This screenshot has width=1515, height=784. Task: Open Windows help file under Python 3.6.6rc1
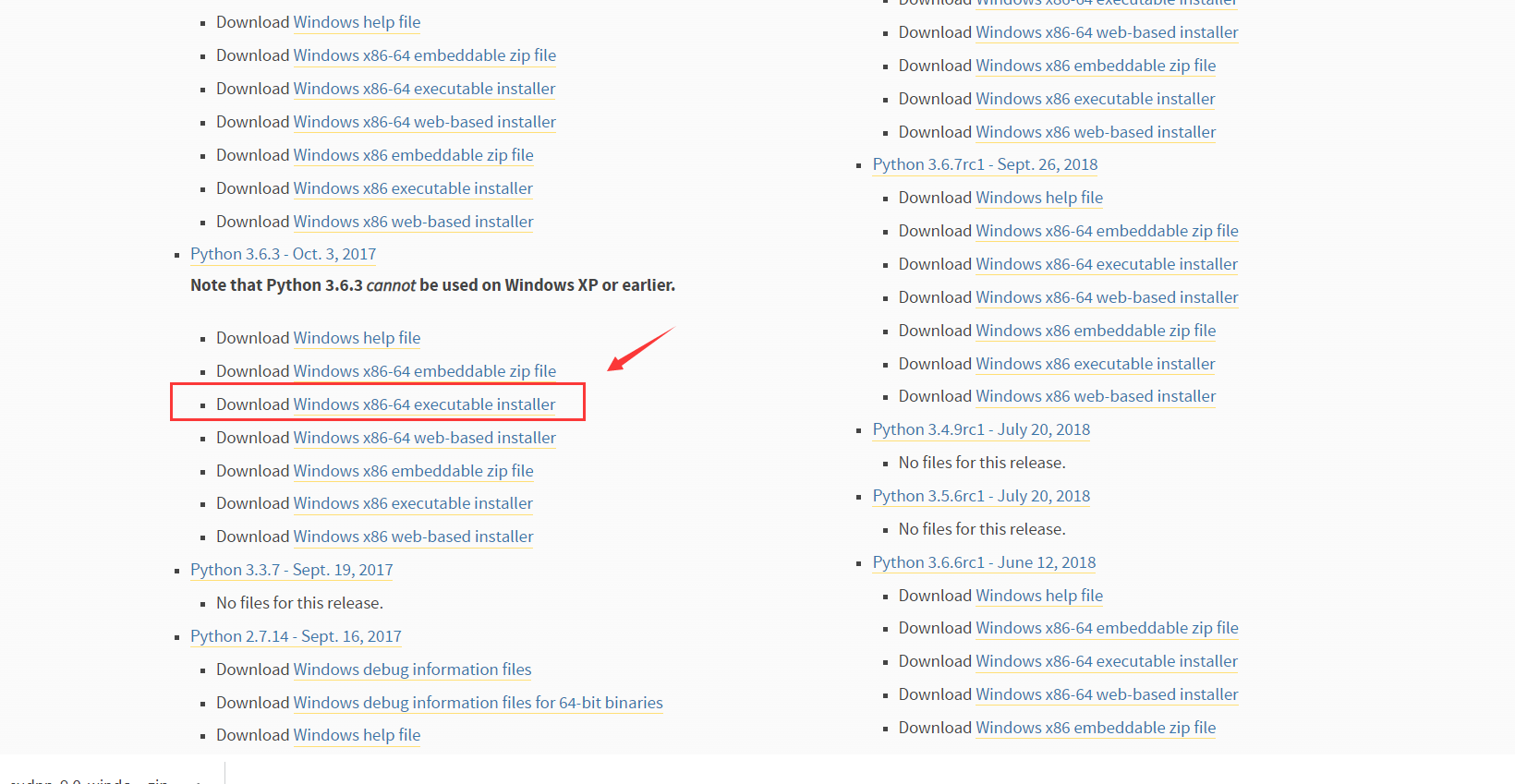(x=1039, y=596)
